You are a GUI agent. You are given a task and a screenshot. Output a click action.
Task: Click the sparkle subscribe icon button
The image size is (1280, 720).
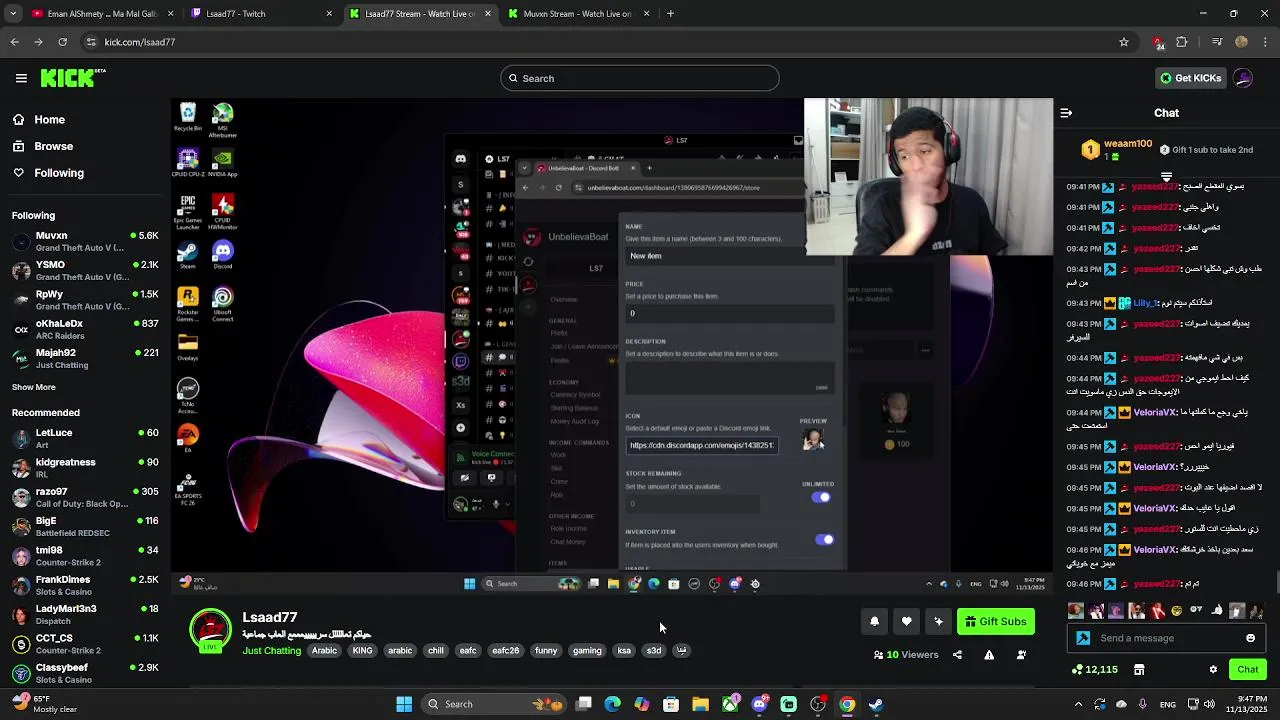[938, 622]
